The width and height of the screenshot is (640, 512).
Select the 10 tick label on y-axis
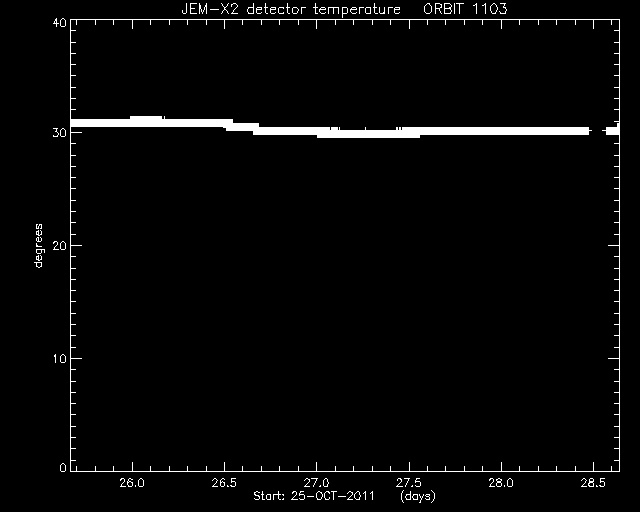(x=60, y=358)
